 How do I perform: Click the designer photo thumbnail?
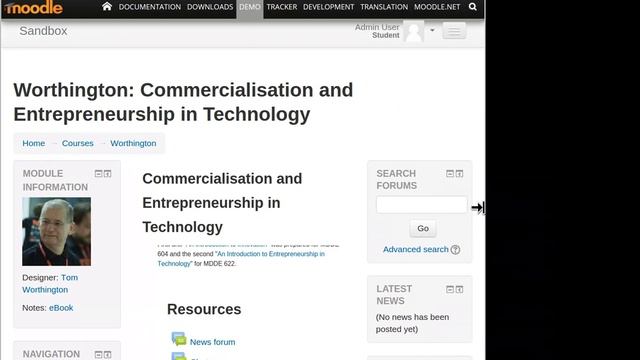tap(57, 231)
